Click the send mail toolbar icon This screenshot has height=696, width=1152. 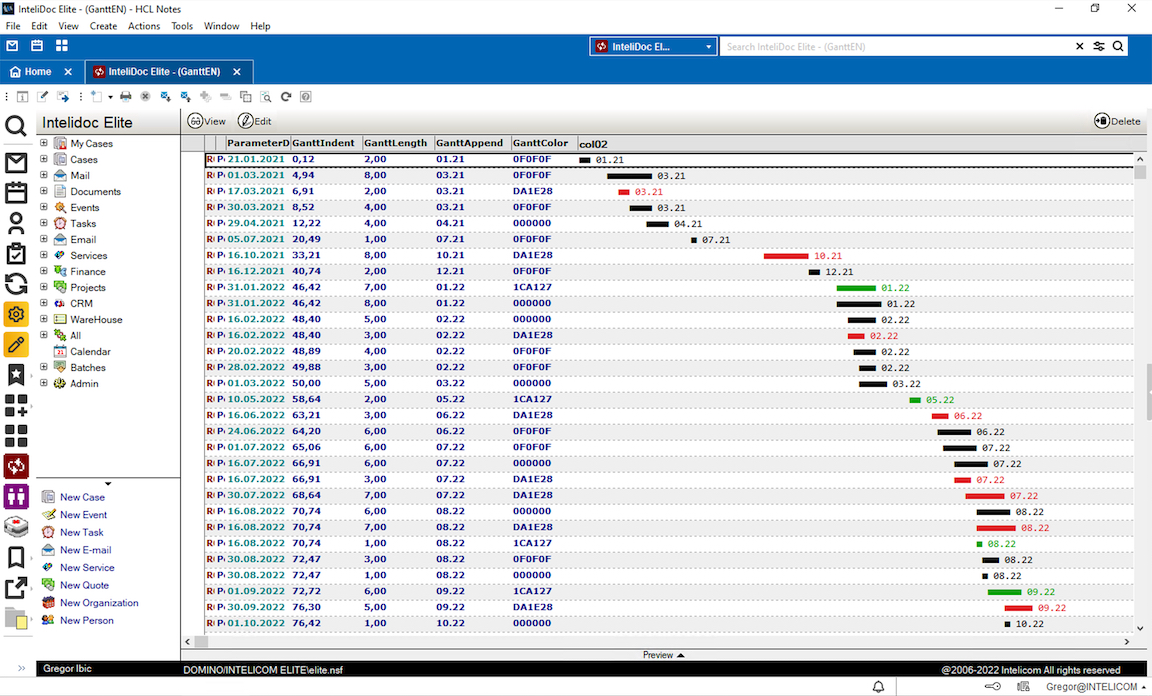[185, 96]
